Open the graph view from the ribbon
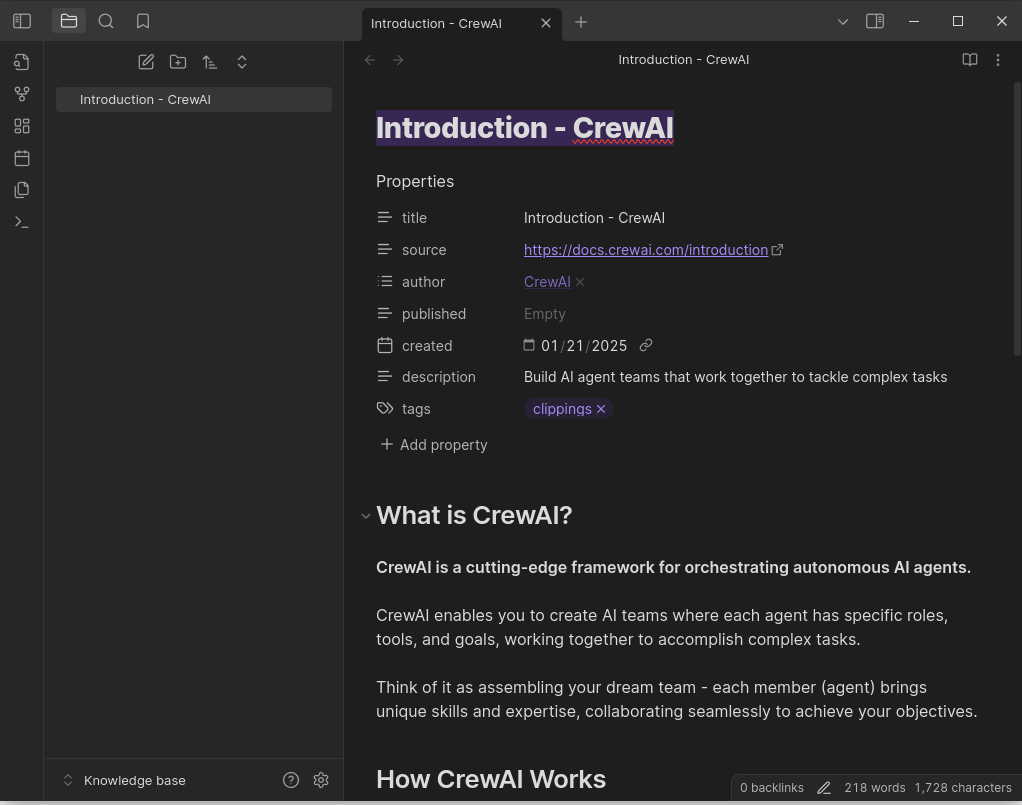The width and height of the screenshot is (1022, 805). (x=22, y=94)
